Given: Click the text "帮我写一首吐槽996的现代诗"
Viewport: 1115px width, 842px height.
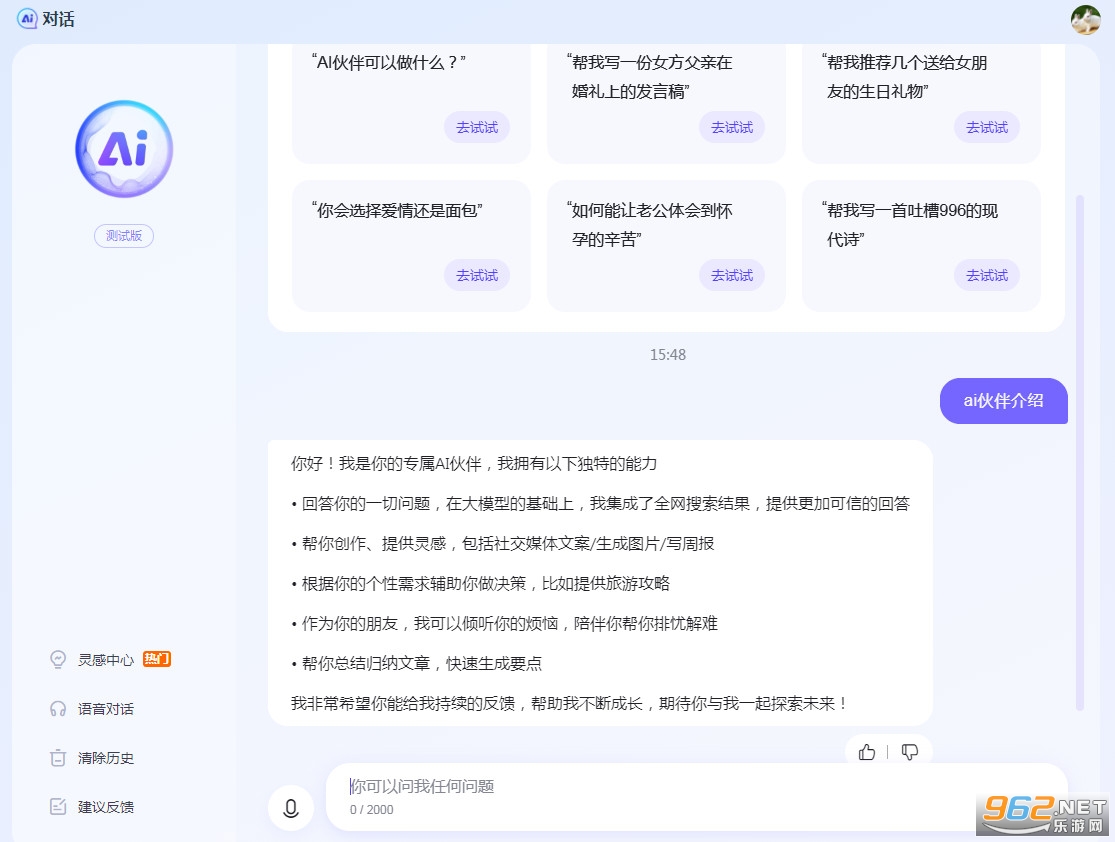Looking at the screenshot, I should tap(910, 225).
